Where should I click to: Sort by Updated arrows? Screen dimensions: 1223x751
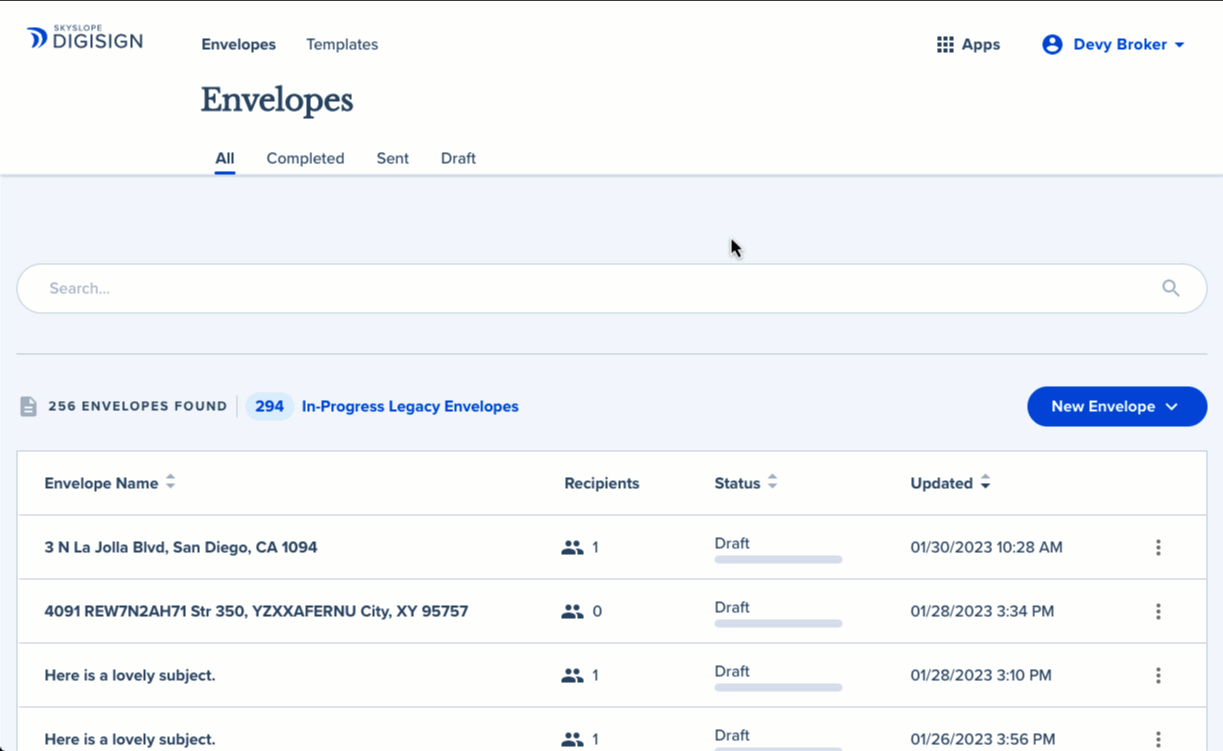pyautogui.click(x=985, y=482)
